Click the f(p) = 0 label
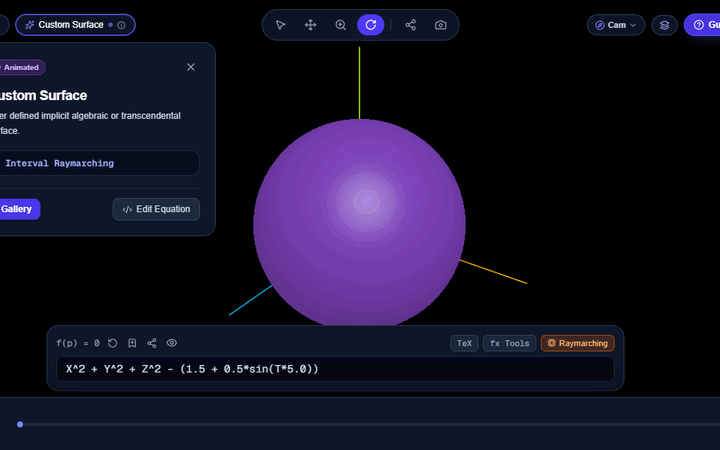The width and height of the screenshot is (720, 450). point(78,343)
